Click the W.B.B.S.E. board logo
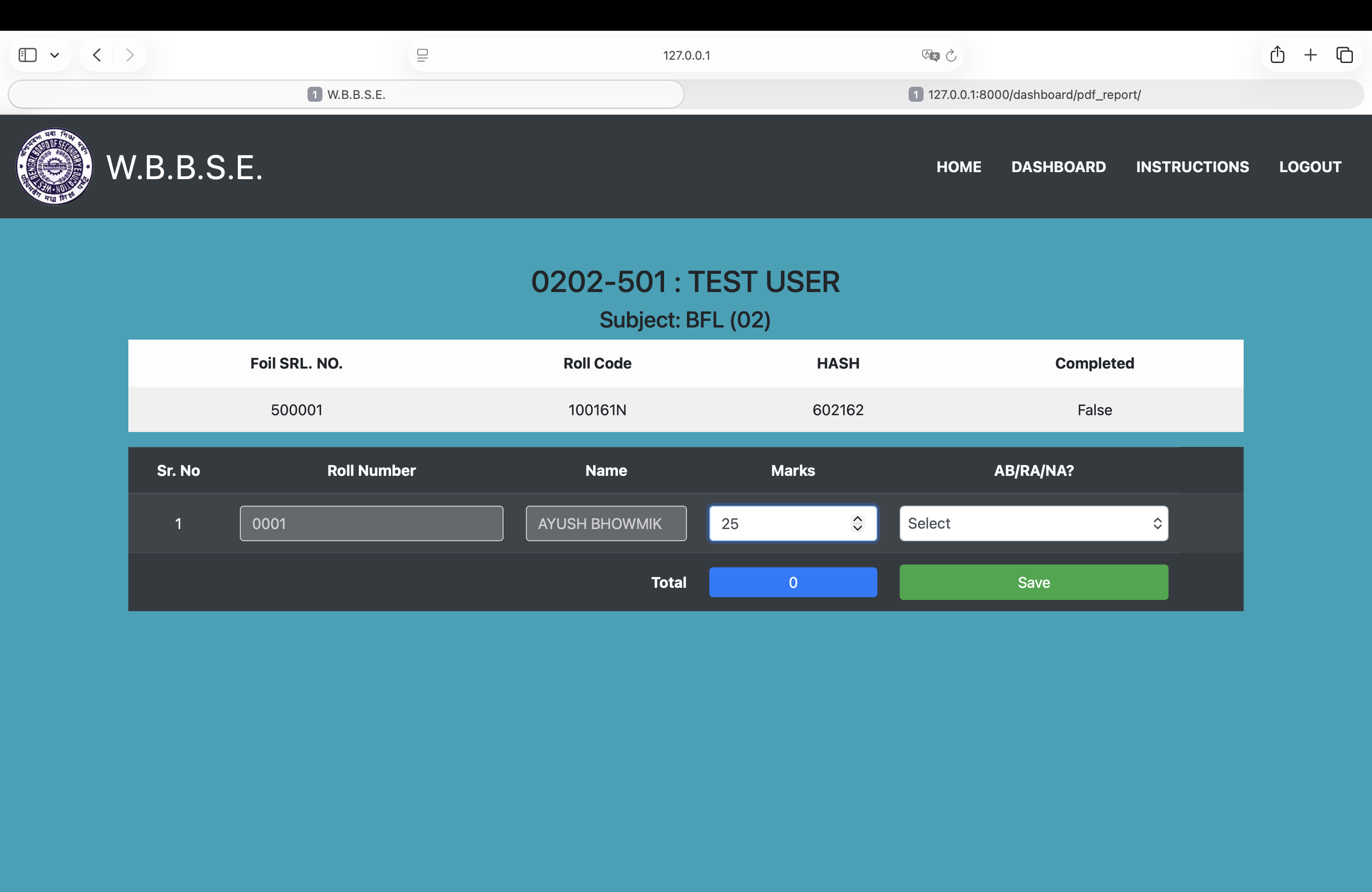 click(54, 167)
